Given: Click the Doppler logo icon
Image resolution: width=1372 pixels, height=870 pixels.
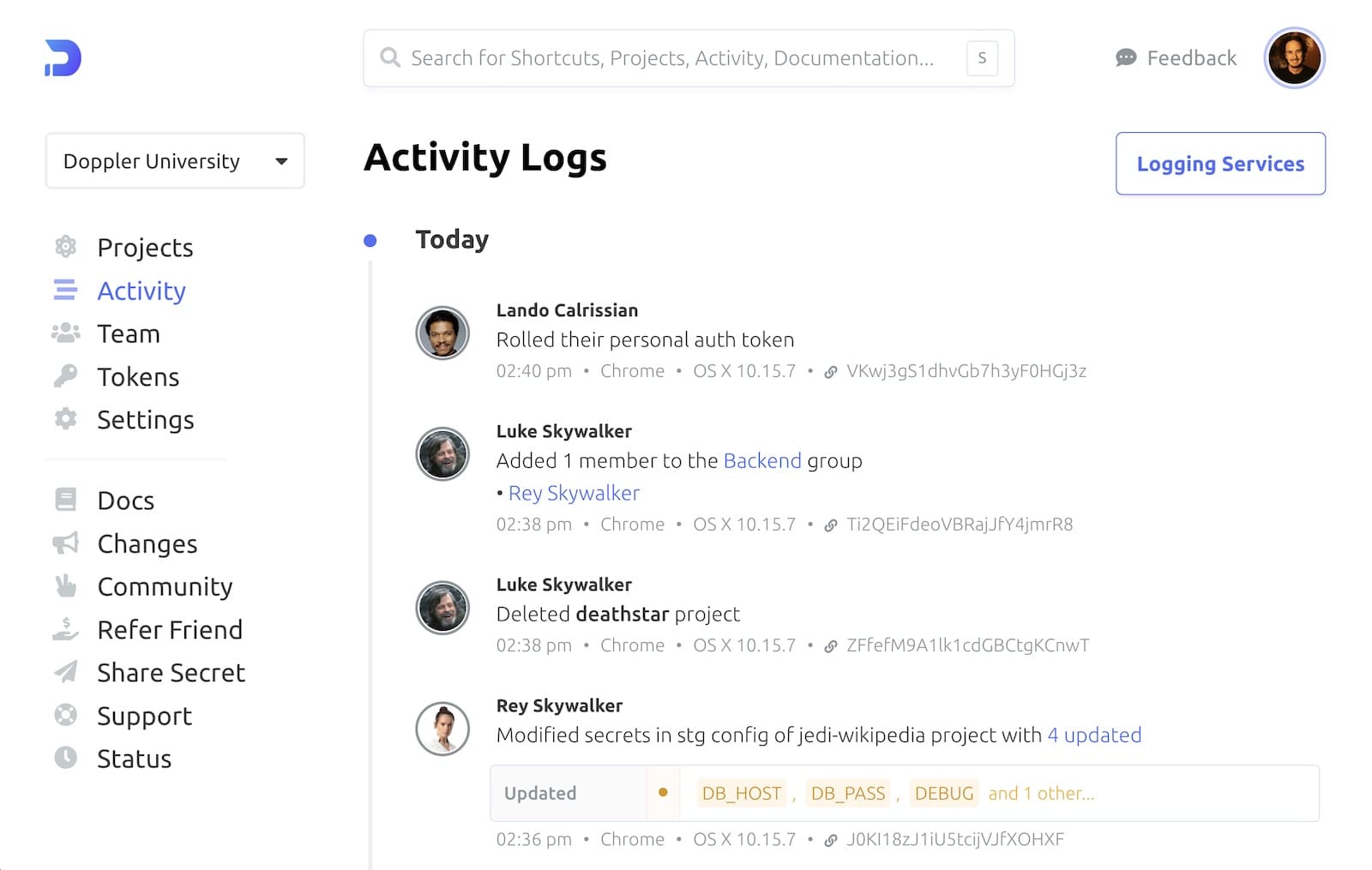Looking at the screenshot, I should [63, 58].
